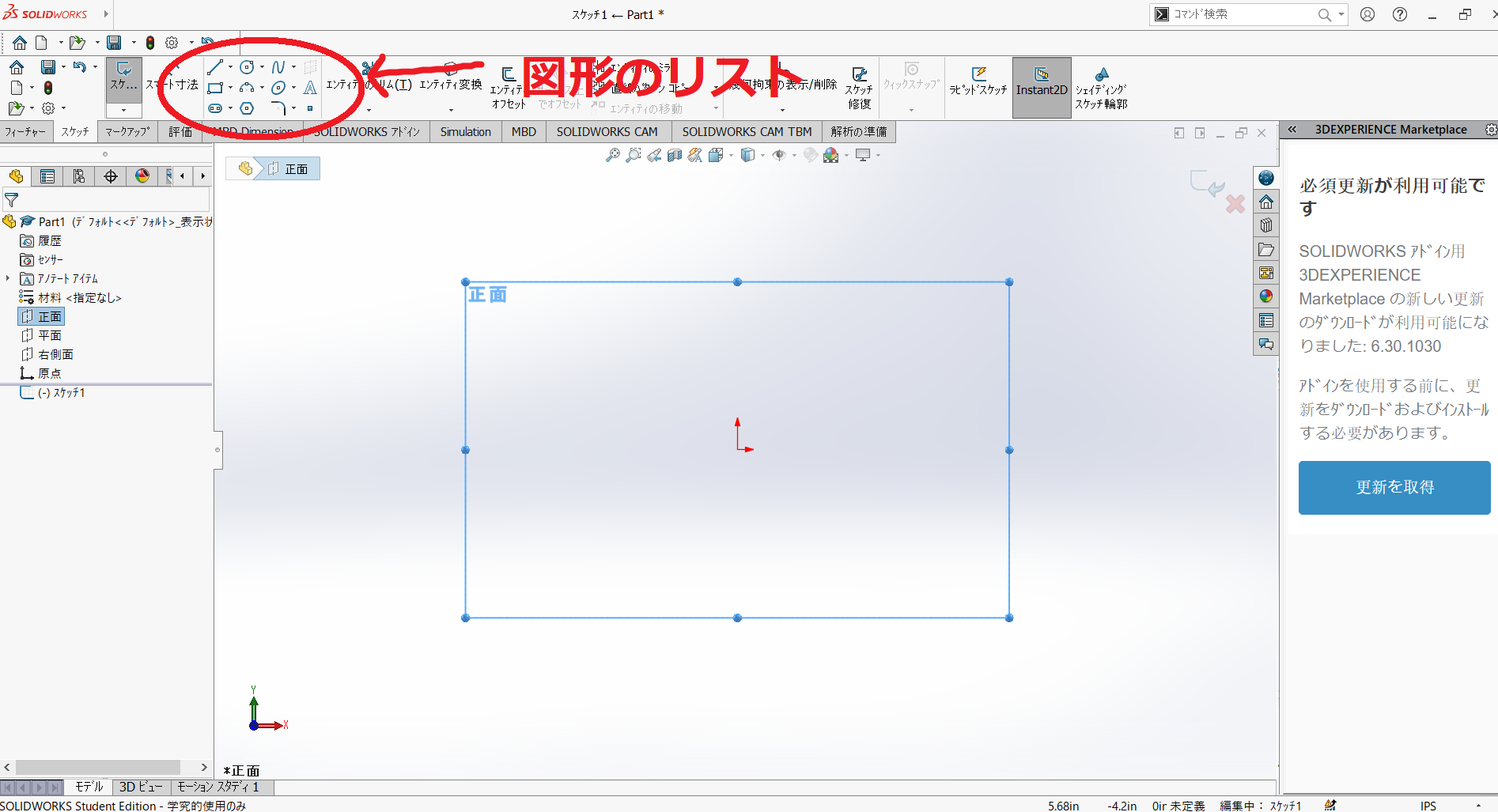The width and height of the screenshot is (1498, 812).
Task: Select the Spline sketch tool
Action: [278, 67]
